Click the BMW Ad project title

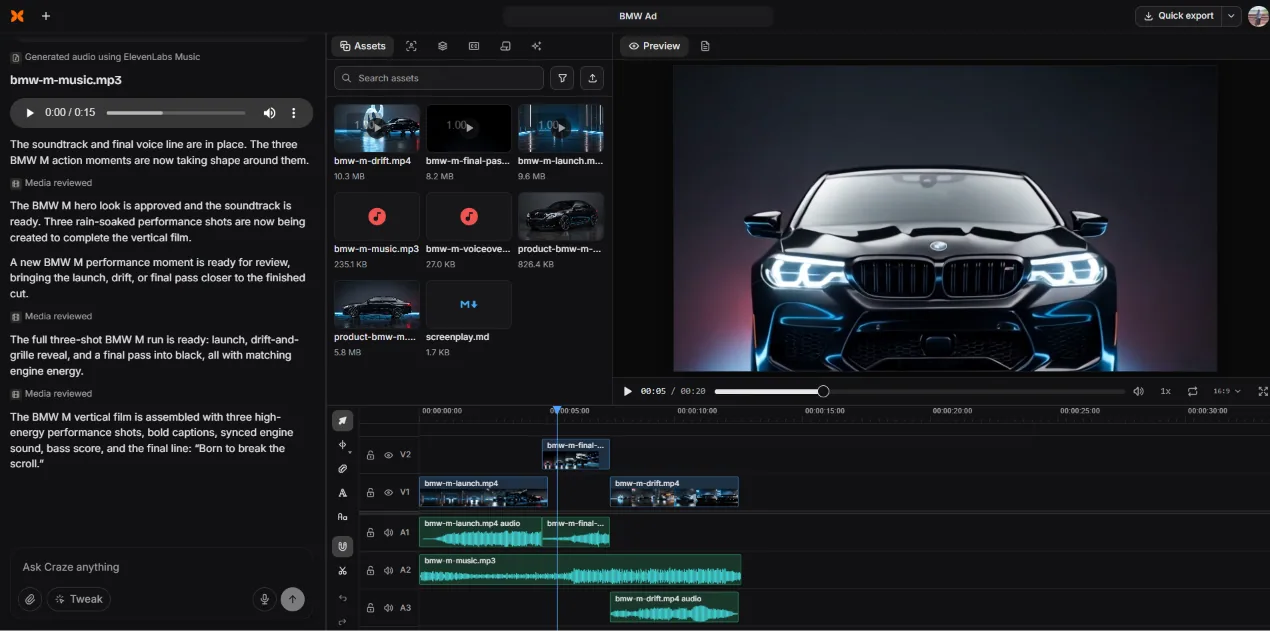click(x=638, y=16)
